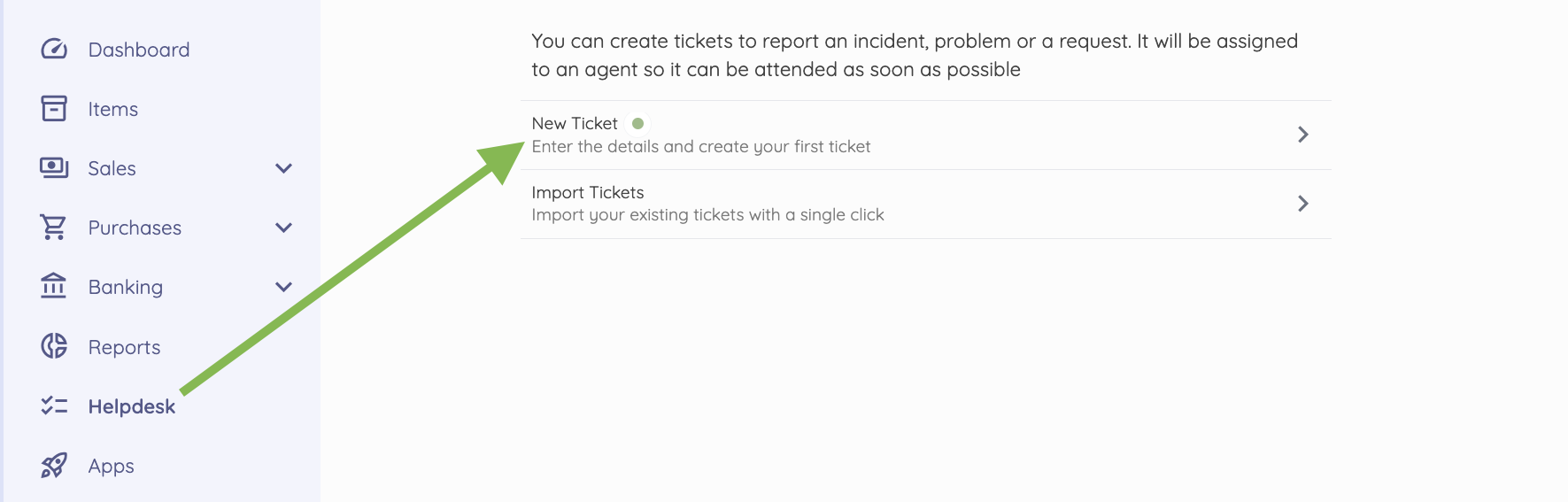Click the arrow beside Import Tickets

click(x=1302, y=204)
